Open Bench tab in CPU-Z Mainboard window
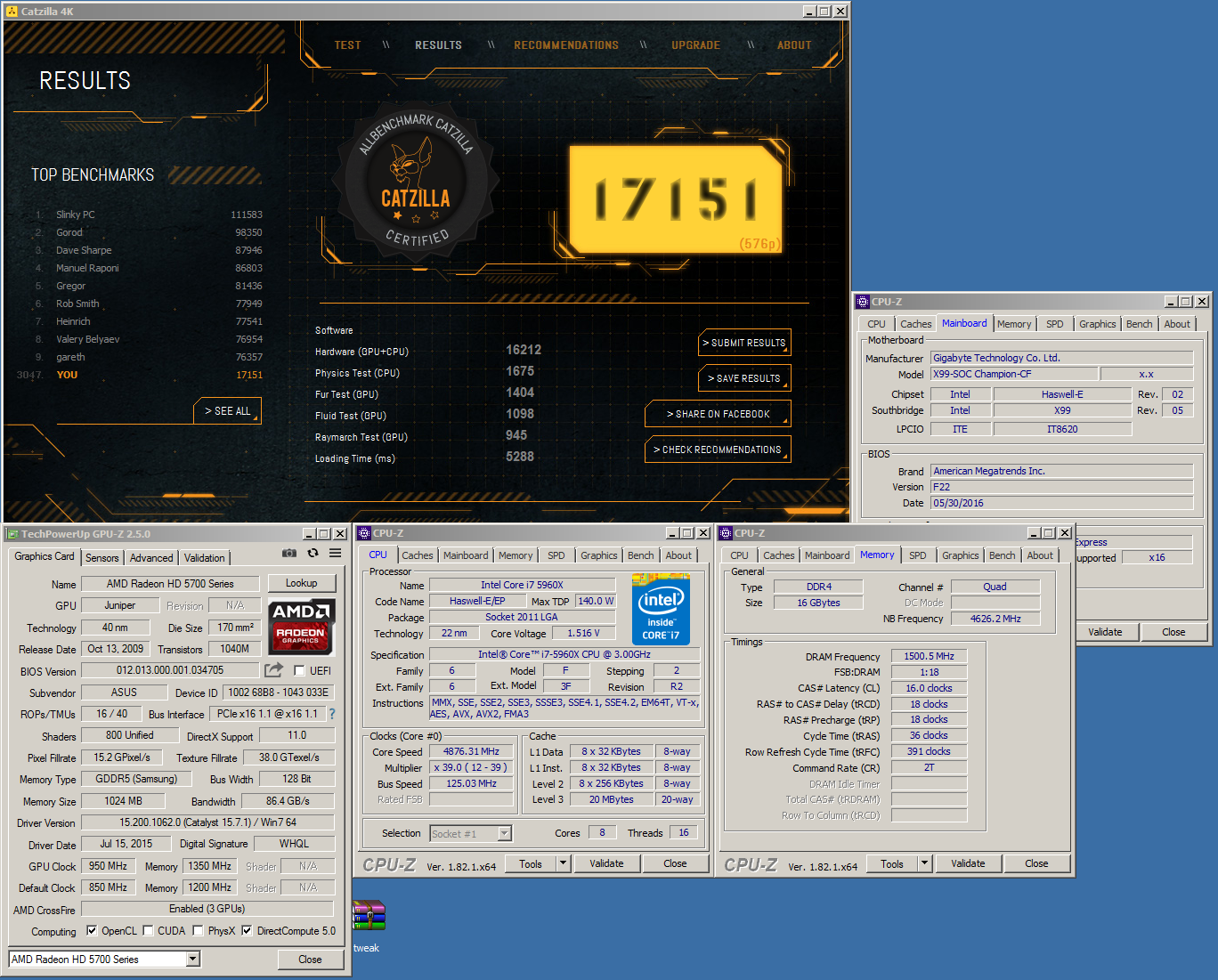This screenshot has width=1218, height=980. click(x=1140, y=324)
